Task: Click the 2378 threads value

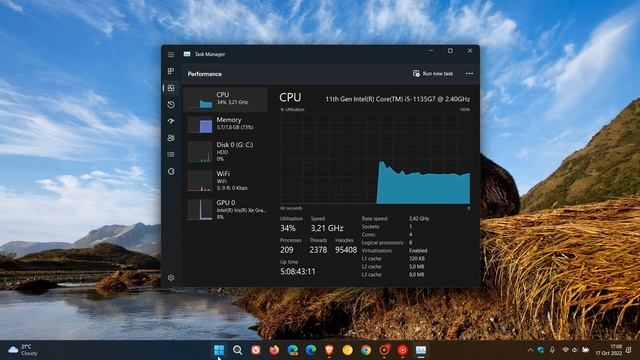Action: click(318, 250)
